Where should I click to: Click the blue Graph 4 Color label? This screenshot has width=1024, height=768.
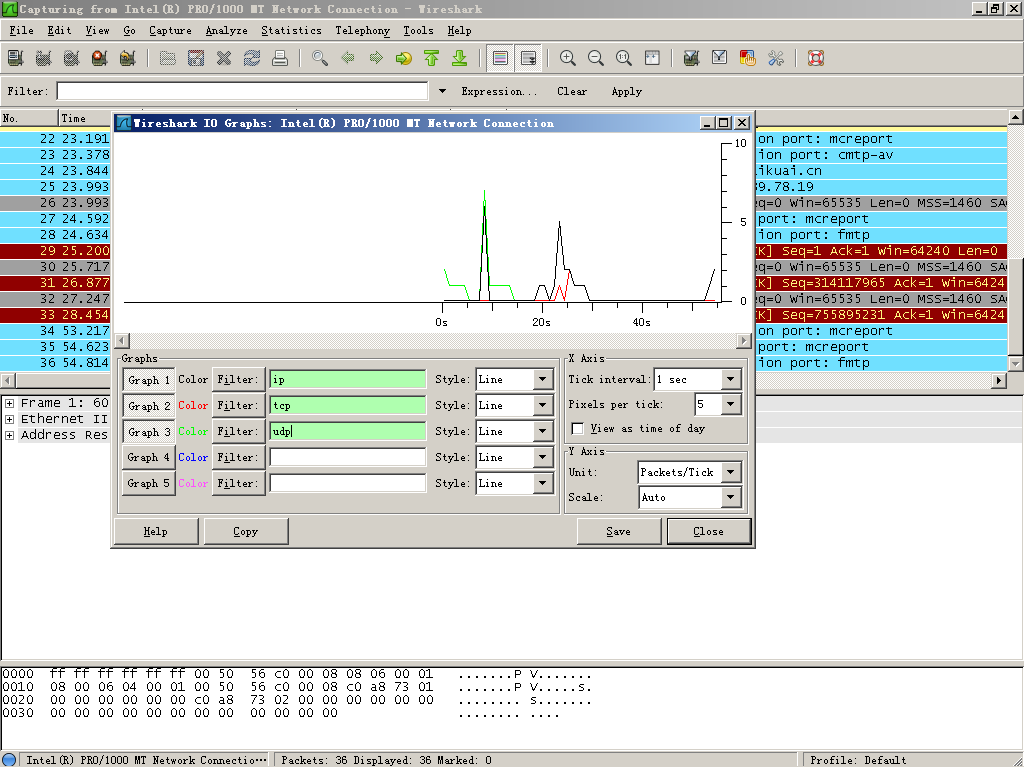point(193,457)
